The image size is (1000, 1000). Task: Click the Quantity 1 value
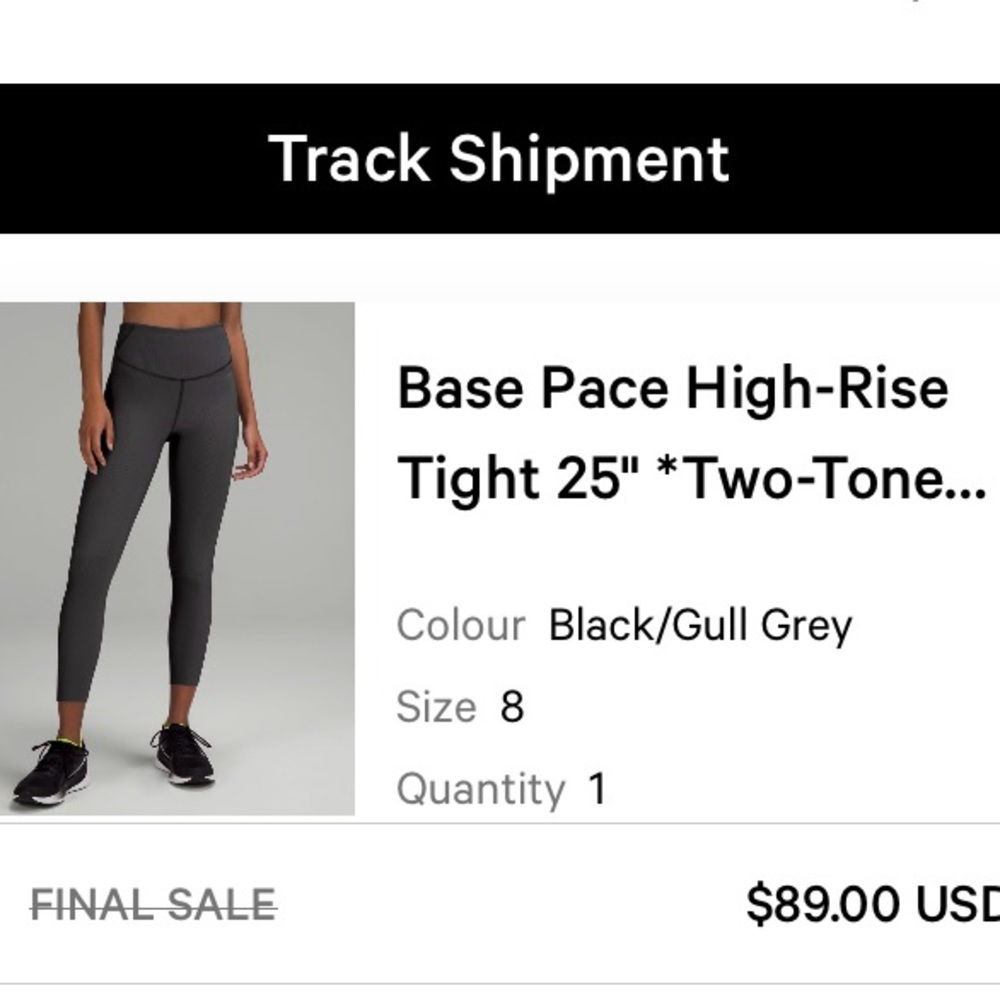595,789
